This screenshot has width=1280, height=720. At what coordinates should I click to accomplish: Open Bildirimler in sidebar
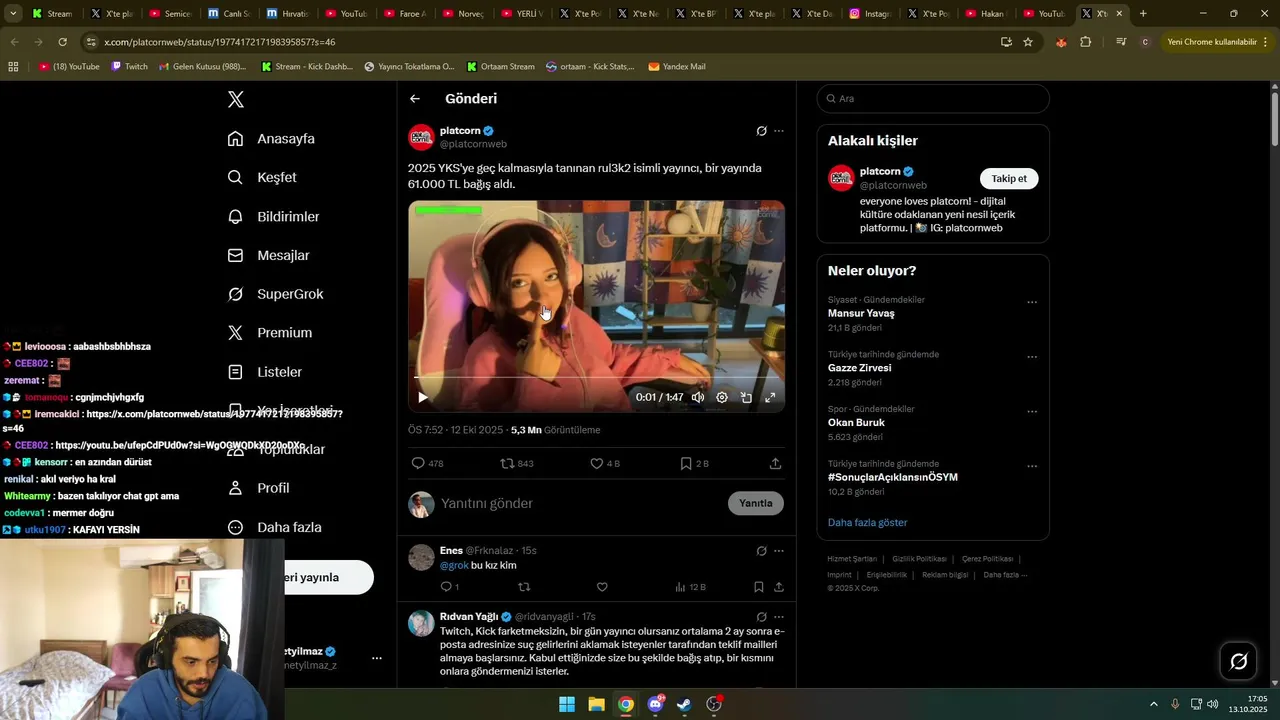pos(273,216)
